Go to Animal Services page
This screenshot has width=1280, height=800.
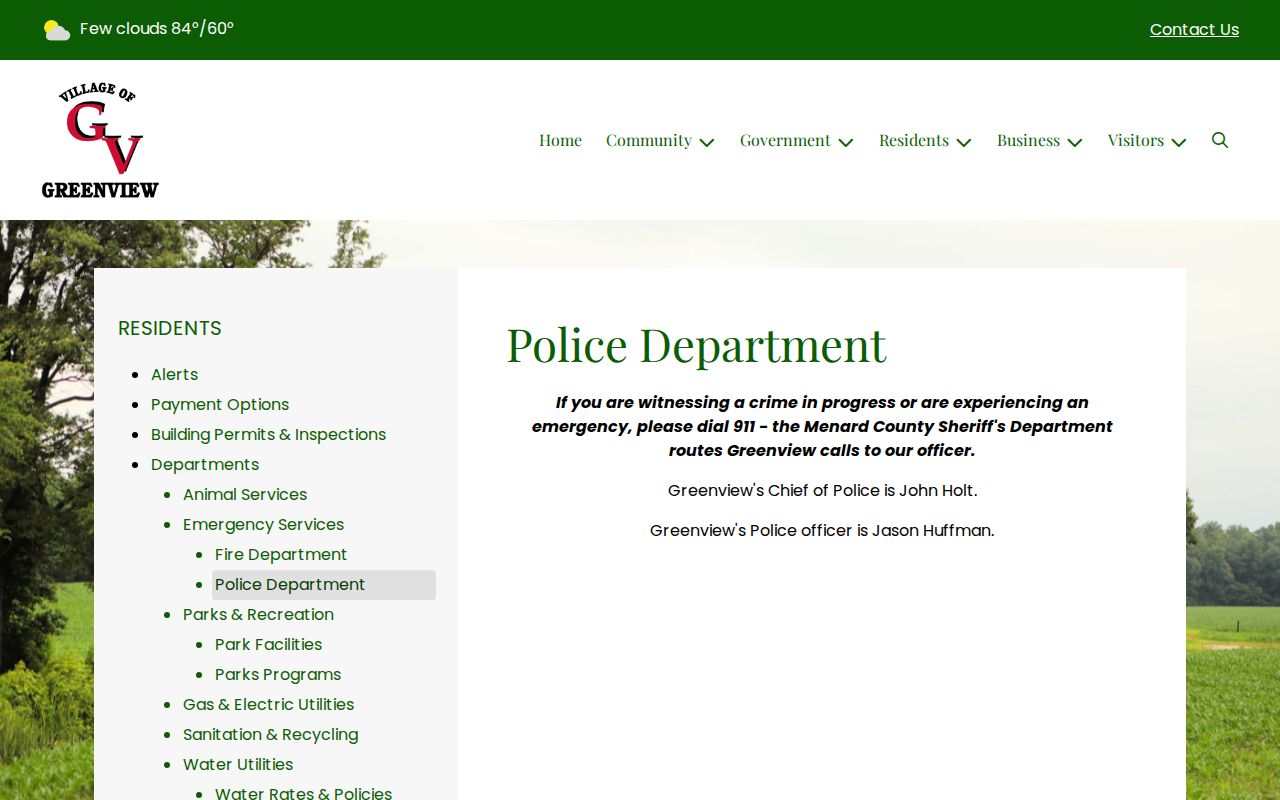point(245,494)
